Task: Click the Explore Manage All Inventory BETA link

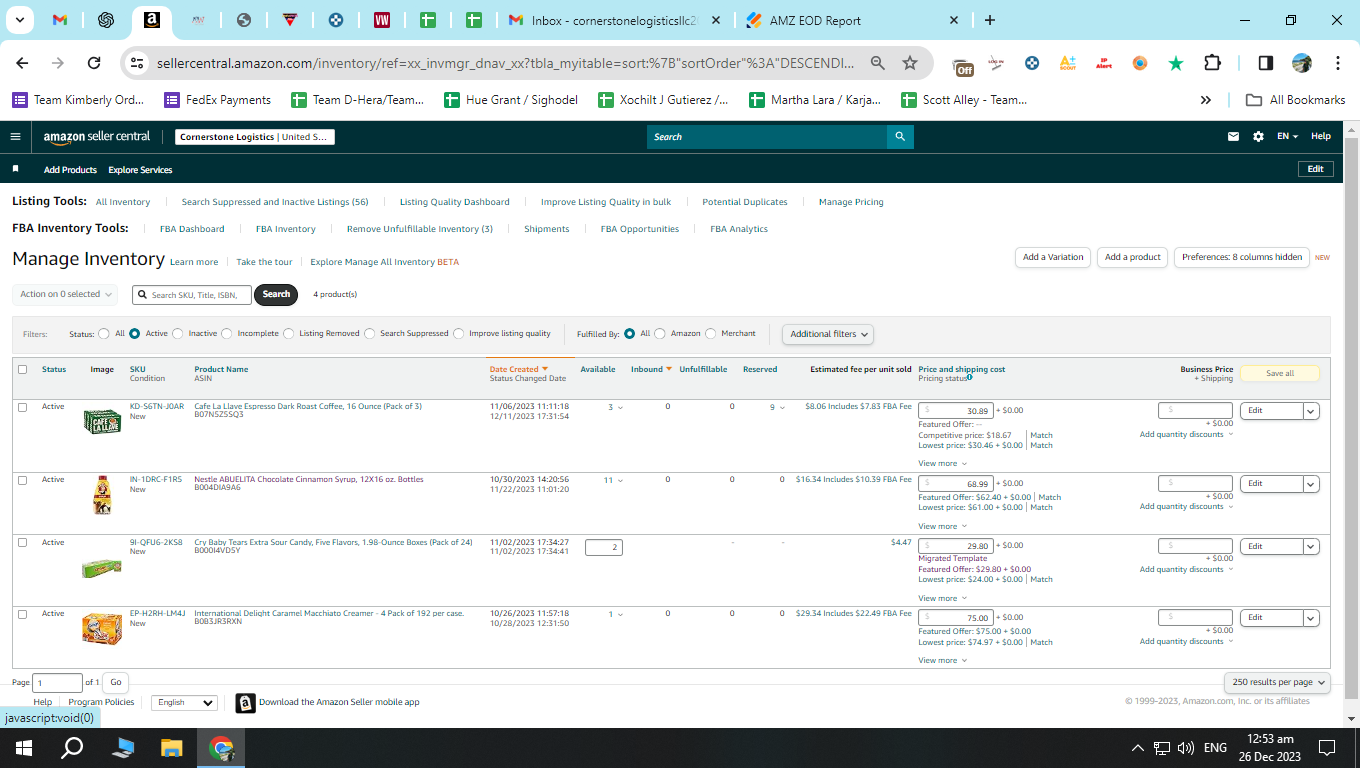Action: (385, 262)
